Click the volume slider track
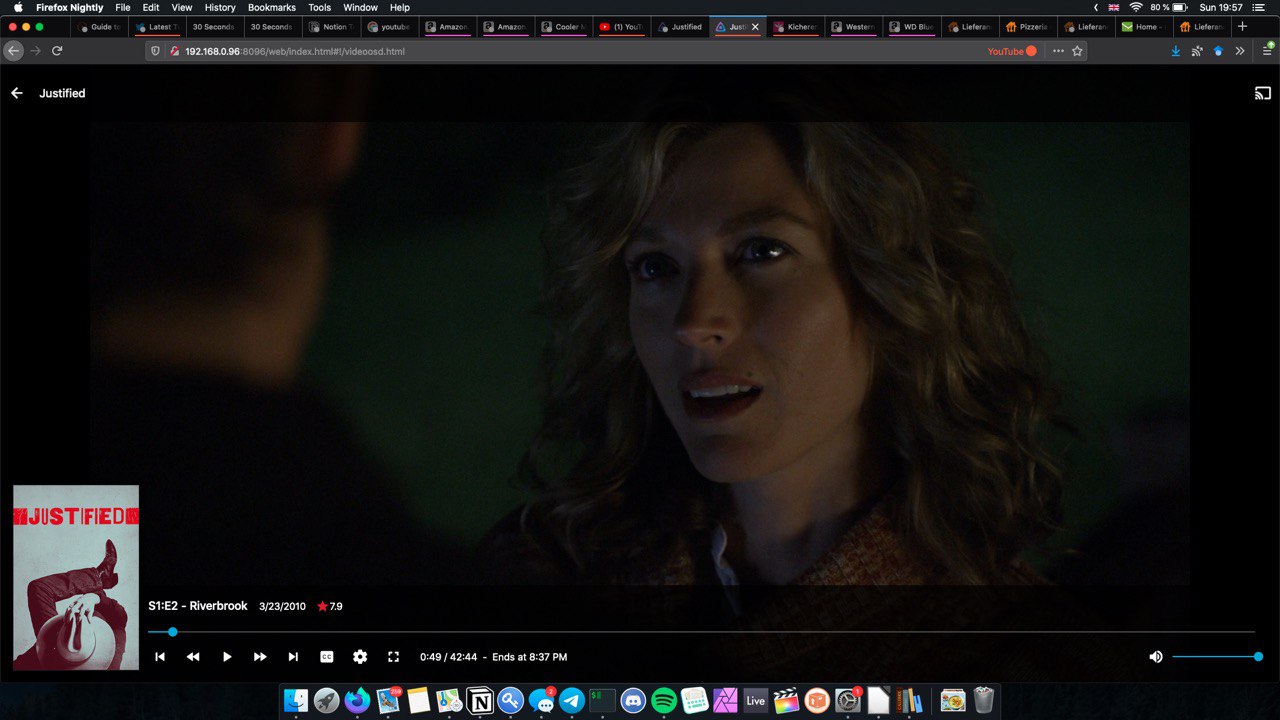Image resolution: width=1280 pixels, height=720 pixels. coord(1215,657)
